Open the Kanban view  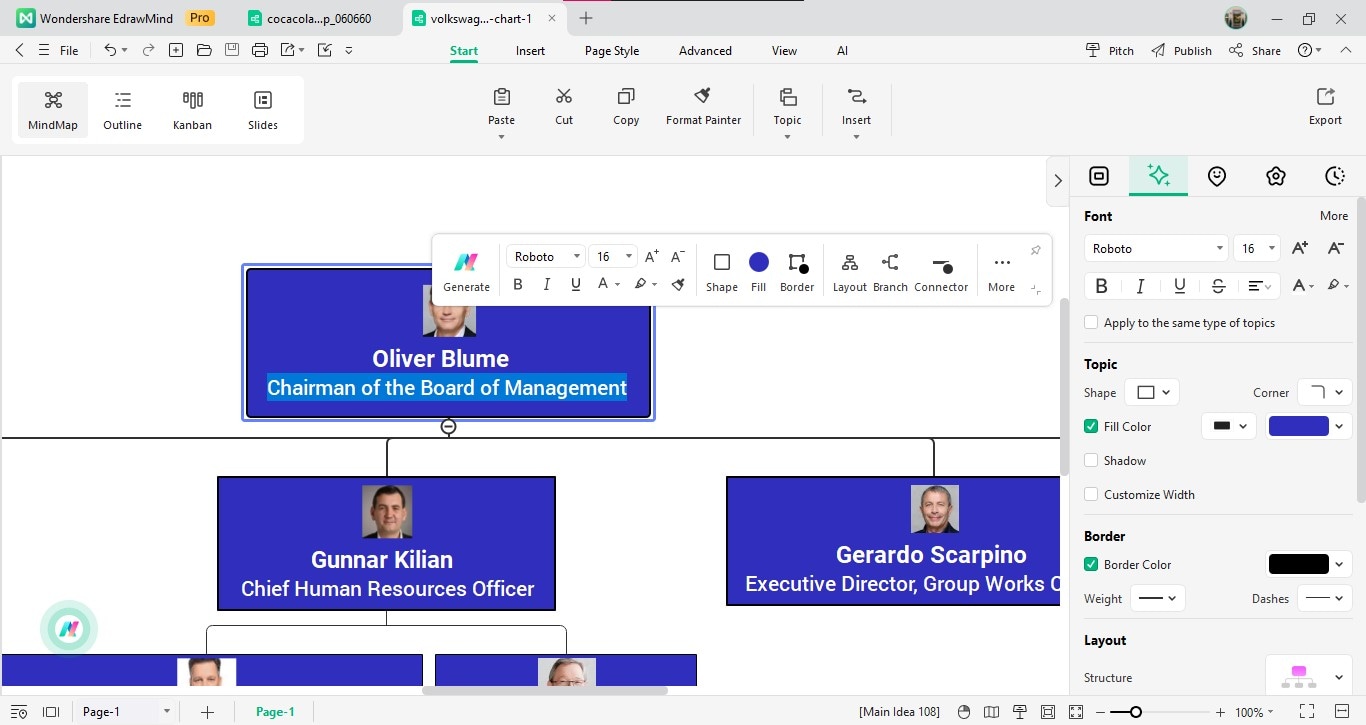point(192,110)
